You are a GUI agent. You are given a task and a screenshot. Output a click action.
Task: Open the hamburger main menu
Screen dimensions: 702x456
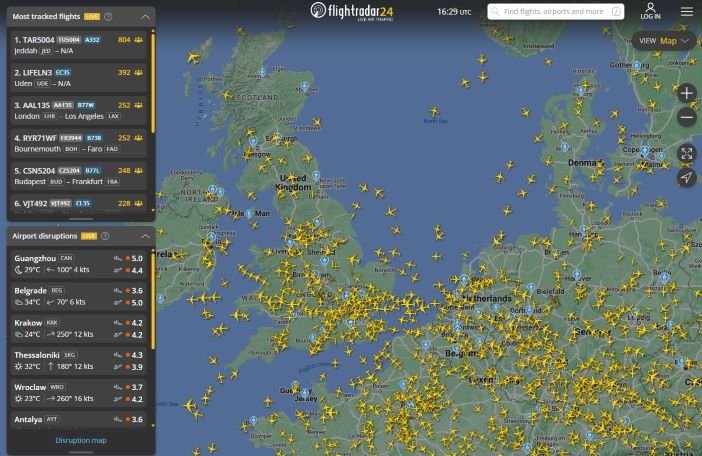687,11
